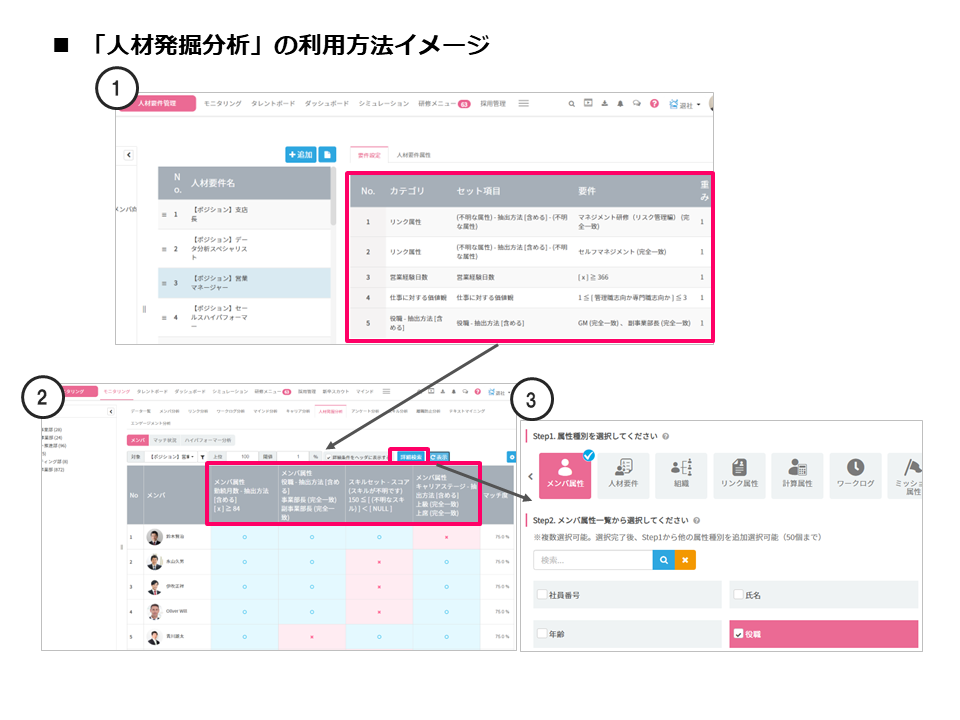
Task: Select 【ポジション】支店長 row in list
Action: pos(244,214)
